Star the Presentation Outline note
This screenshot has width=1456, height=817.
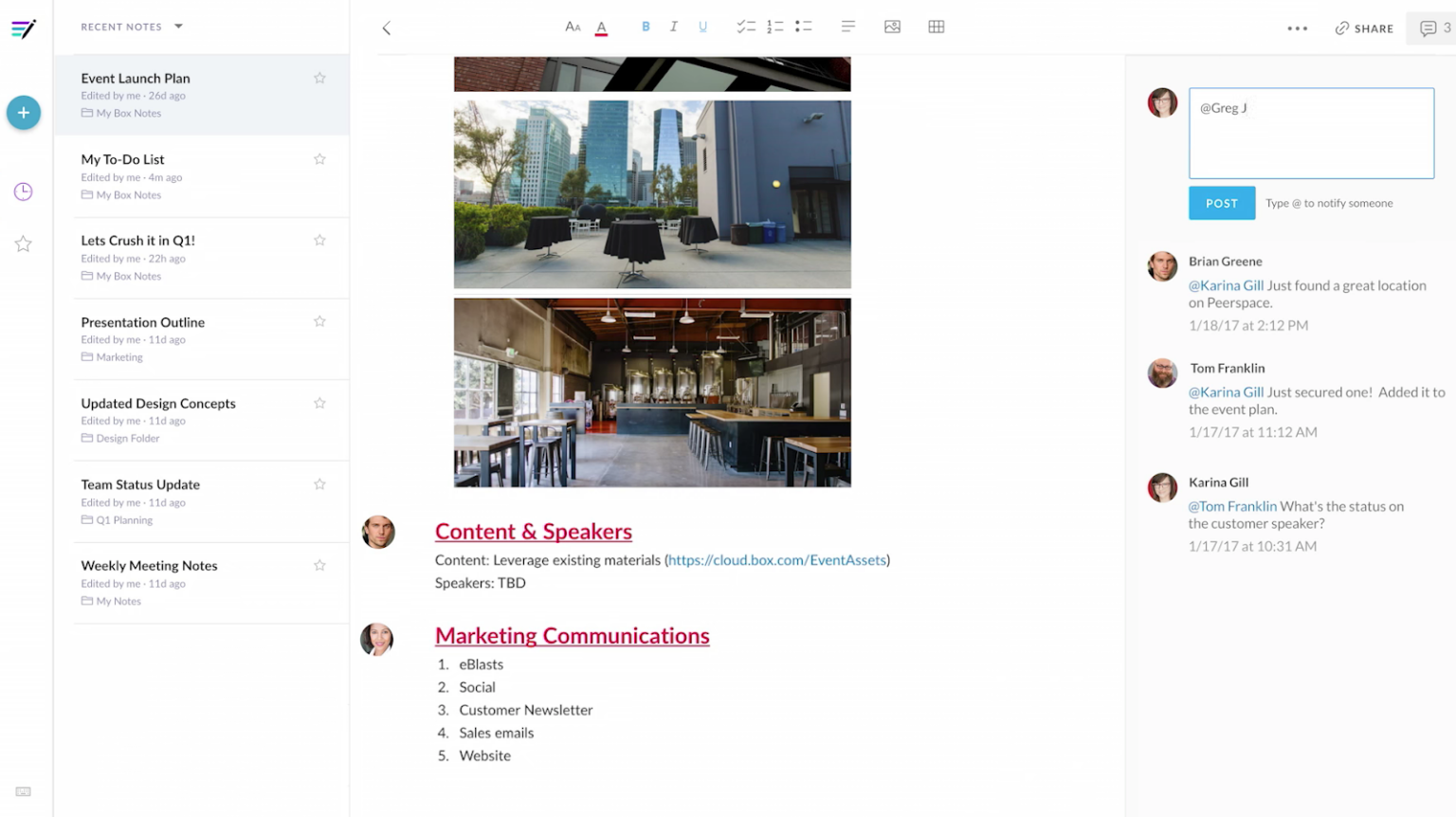[319, 321]
